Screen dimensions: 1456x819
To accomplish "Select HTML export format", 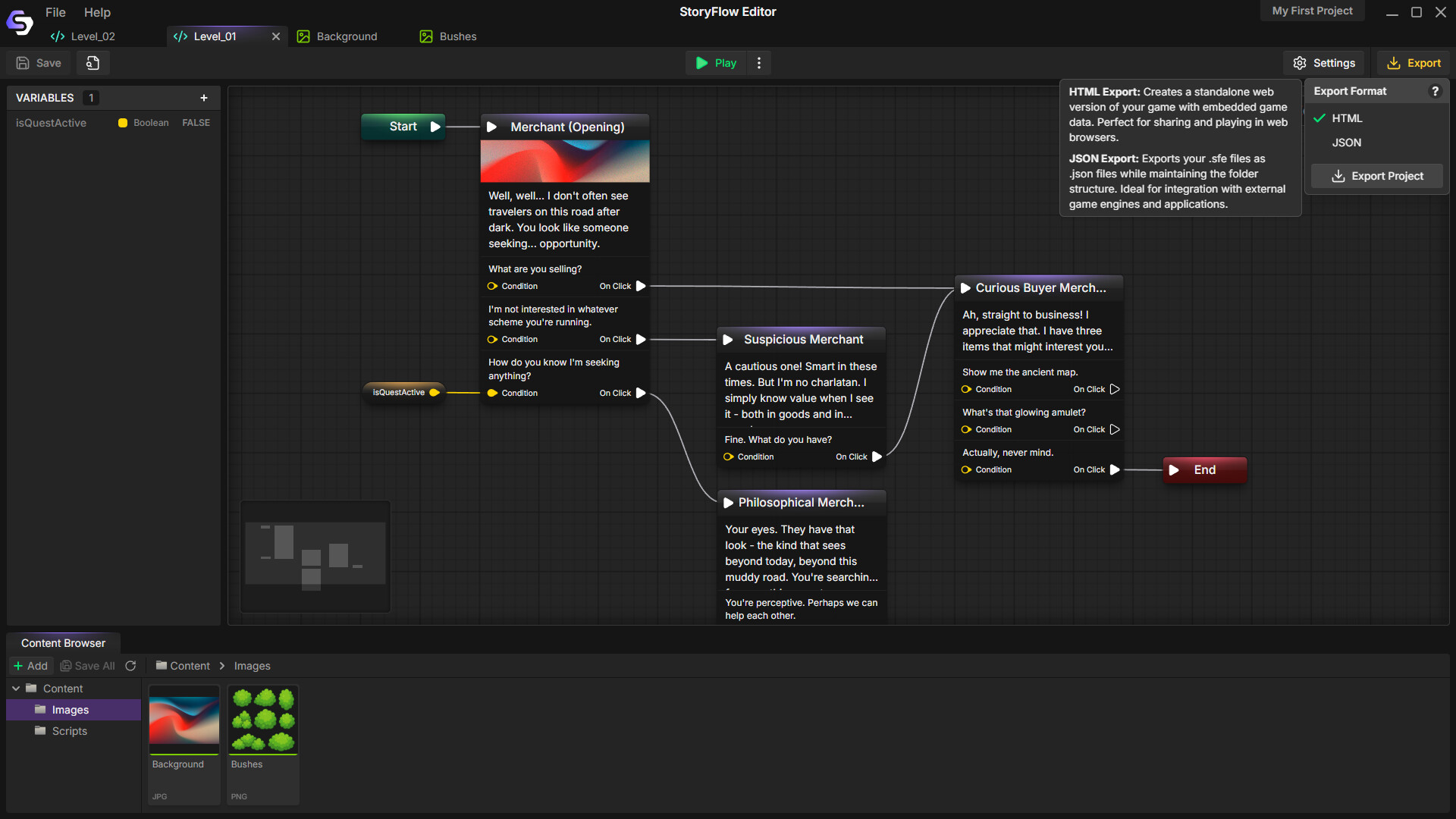I will pyautogui.click(x=1347, y=118).
